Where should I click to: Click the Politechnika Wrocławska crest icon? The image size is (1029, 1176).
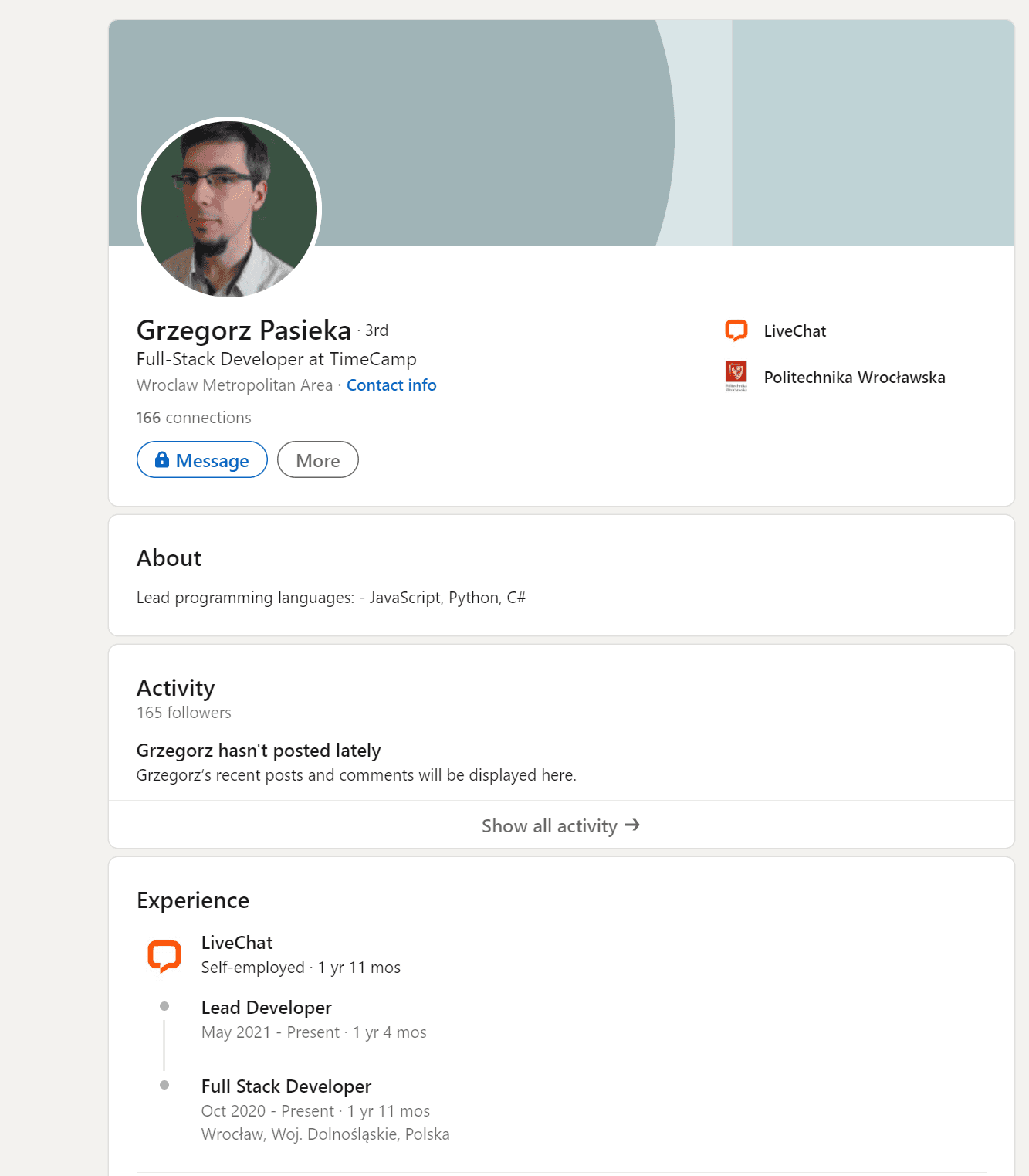(736, 377)
